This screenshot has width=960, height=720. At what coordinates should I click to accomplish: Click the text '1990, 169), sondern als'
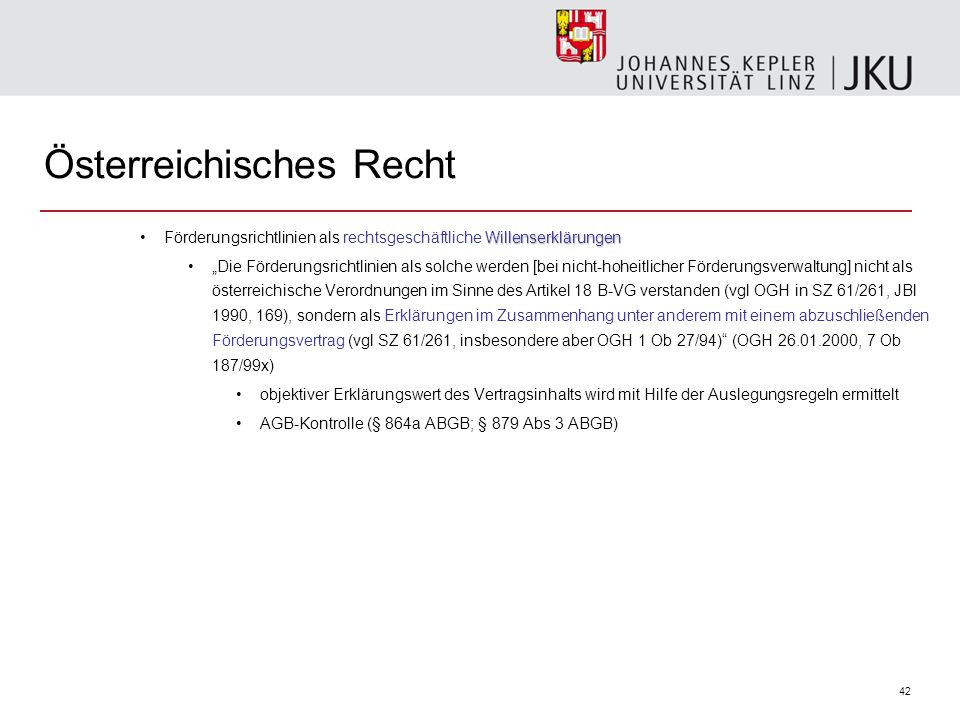[296, 315]
